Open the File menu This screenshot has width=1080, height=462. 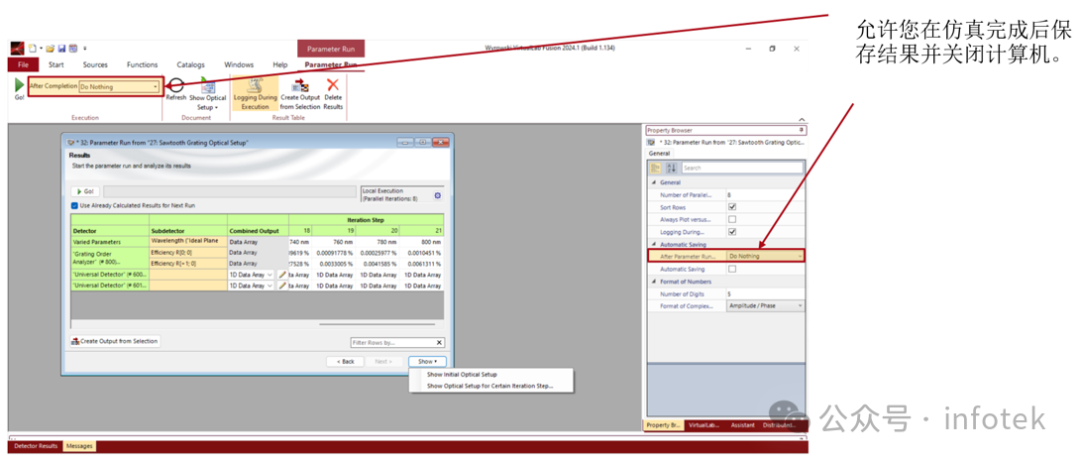click(x=23, y=65)
